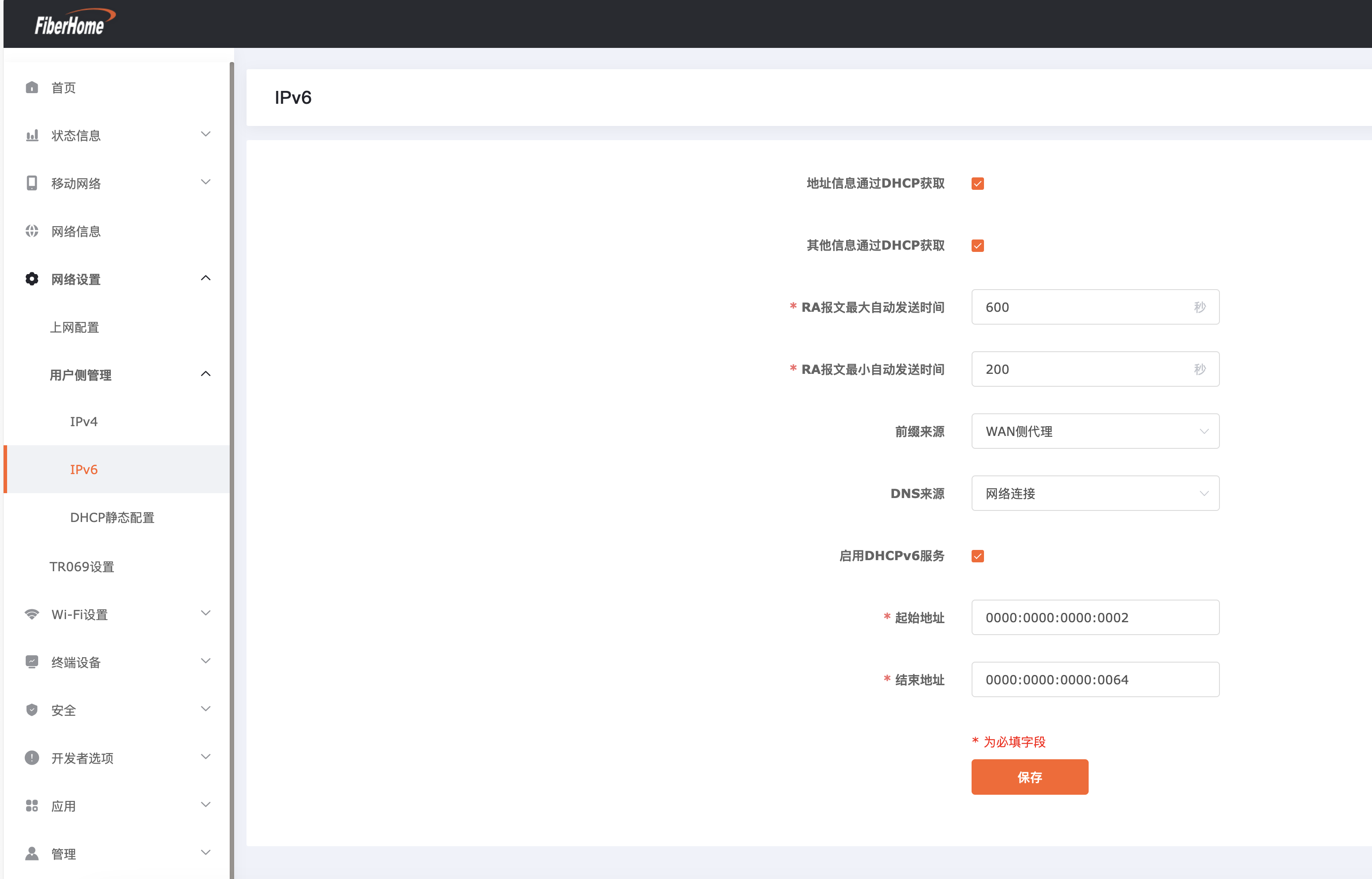The height and width of the screenshot is (879, 1372).
Task: Uncheck 地址信息通过DHCP获取 checkbox
Action: (x=978, y=184)
